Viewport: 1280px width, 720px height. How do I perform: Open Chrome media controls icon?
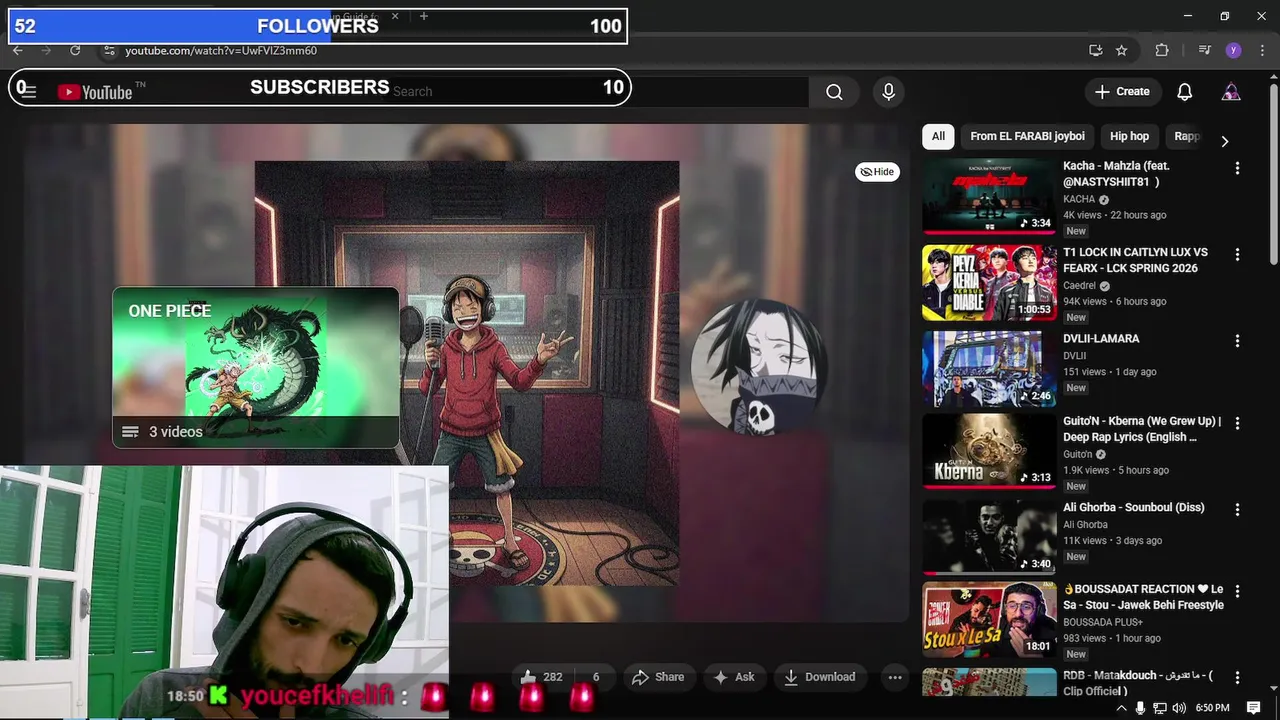pyautogui.click(x=1205, y=50)
